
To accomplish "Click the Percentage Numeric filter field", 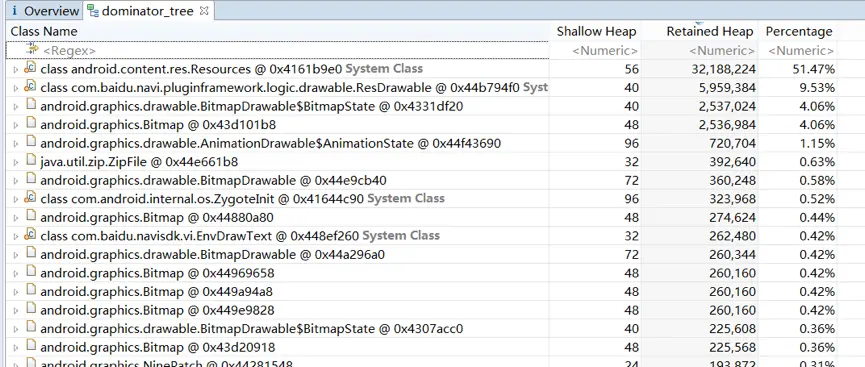I will (x=801, y=51).
